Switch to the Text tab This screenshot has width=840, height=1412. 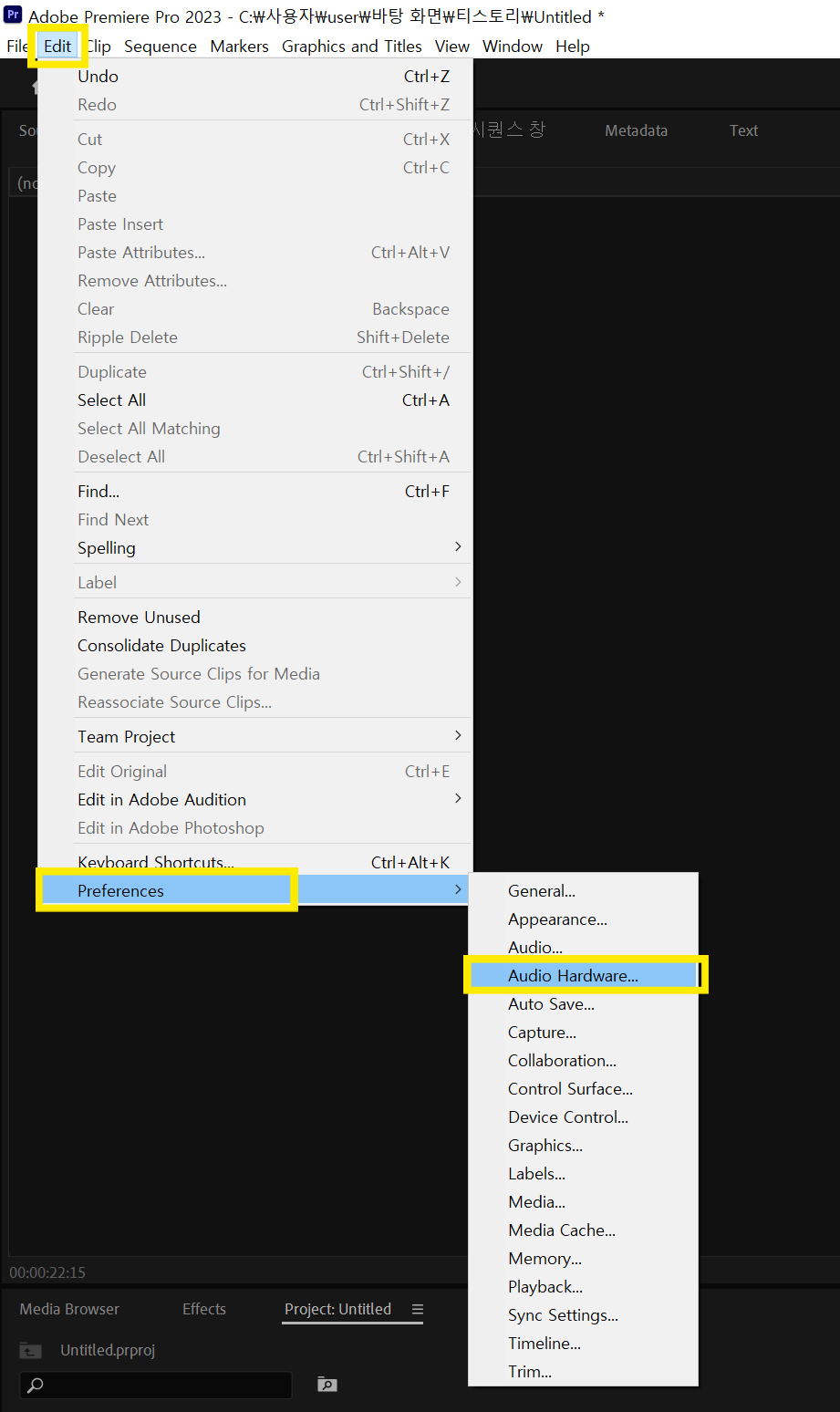(x=743, y=130)
